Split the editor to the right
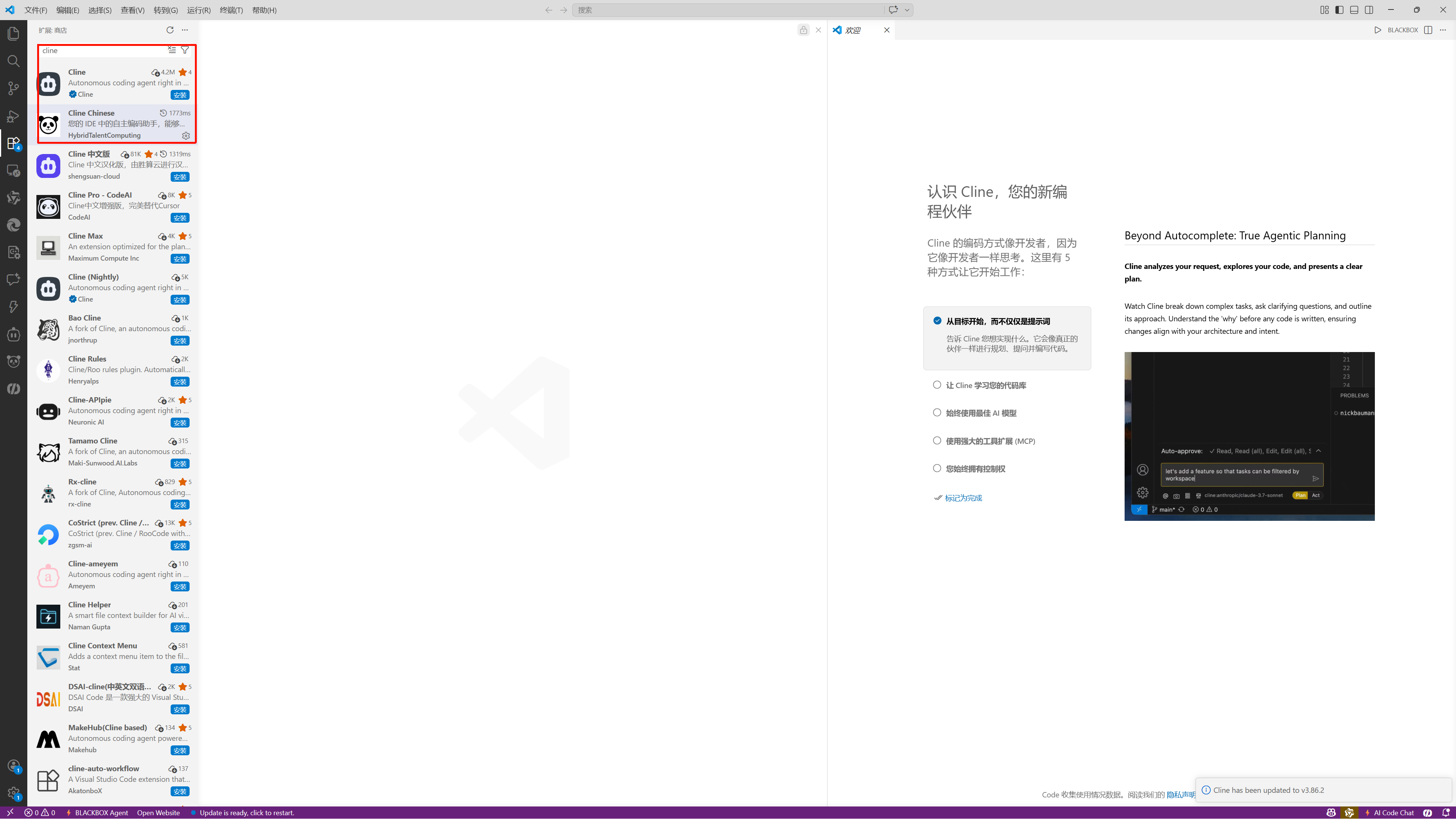The image size is (1456, 819). [x=1428, y=30]
